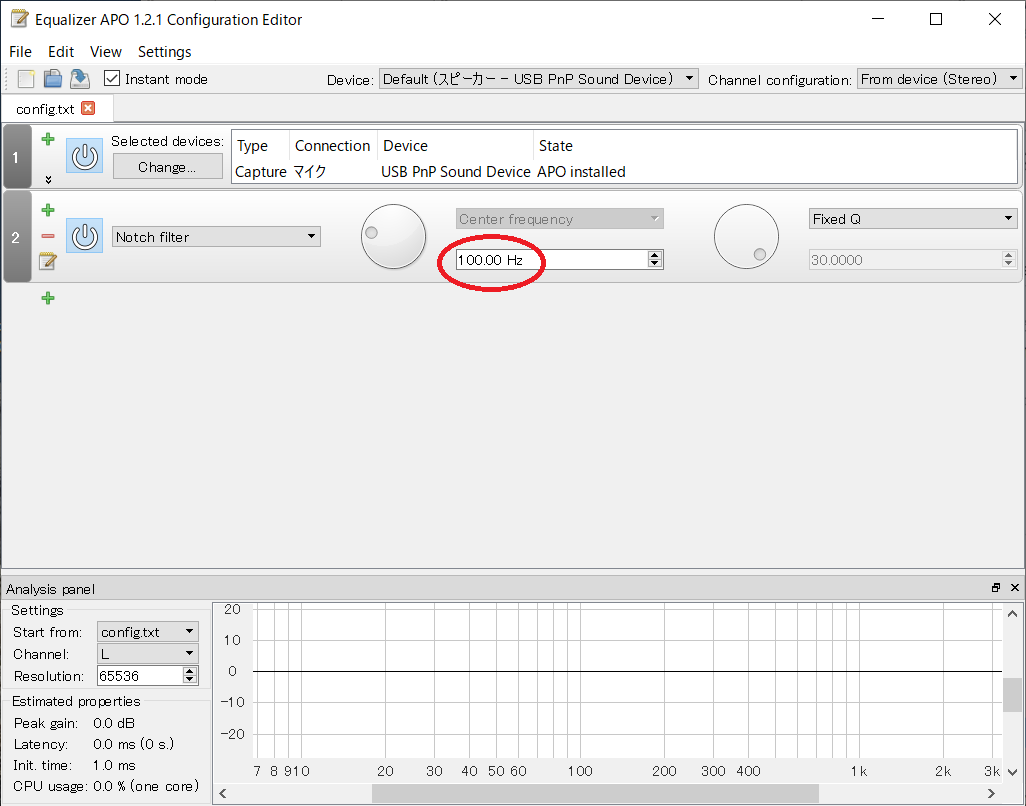Viewport: 1026px width, 806px height.
Task: Add a filter with row 2 plus icon
Action: click(x=48, y=210)
